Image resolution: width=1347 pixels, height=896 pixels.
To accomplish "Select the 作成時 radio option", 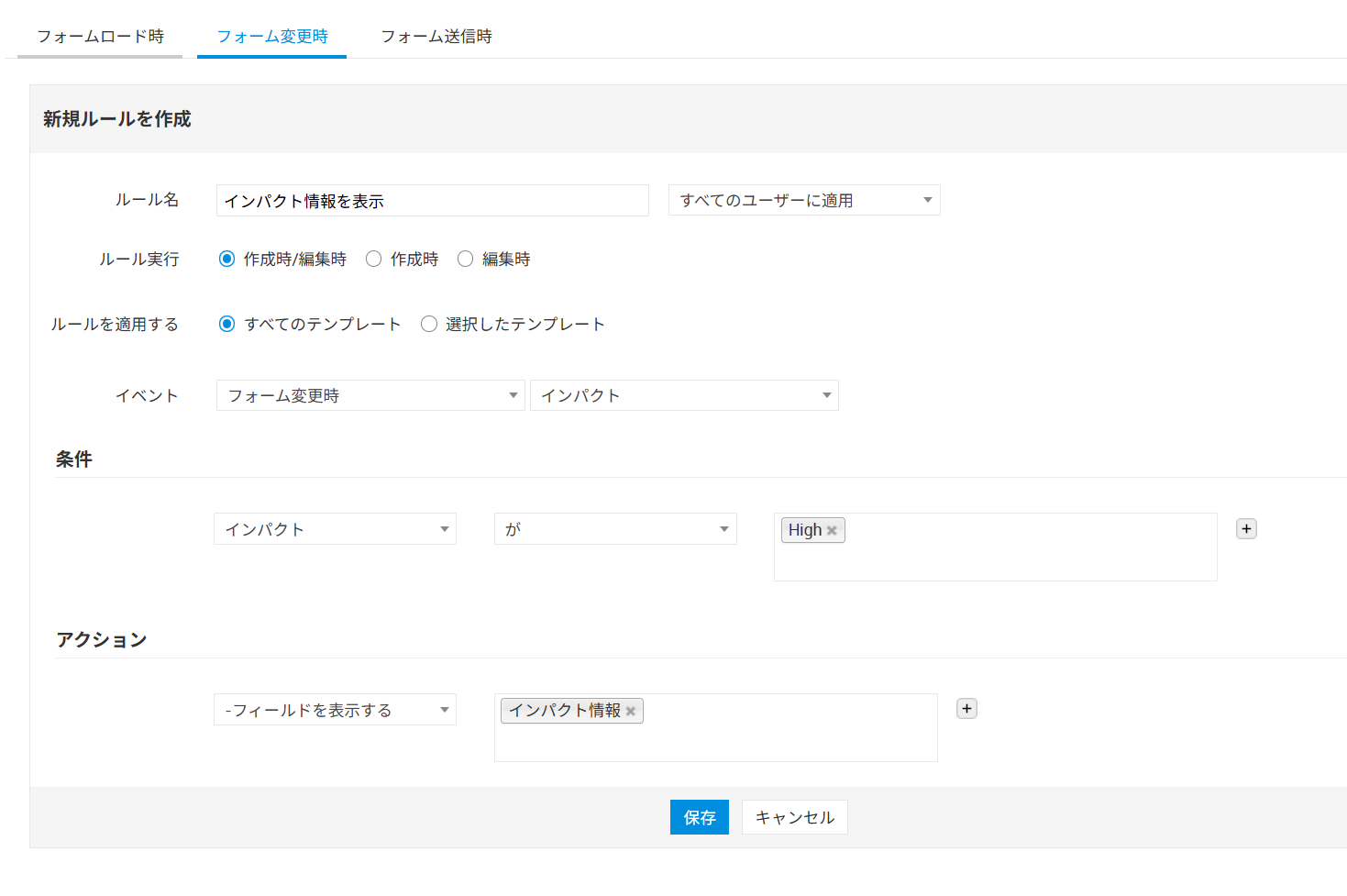I will (374, 260).
